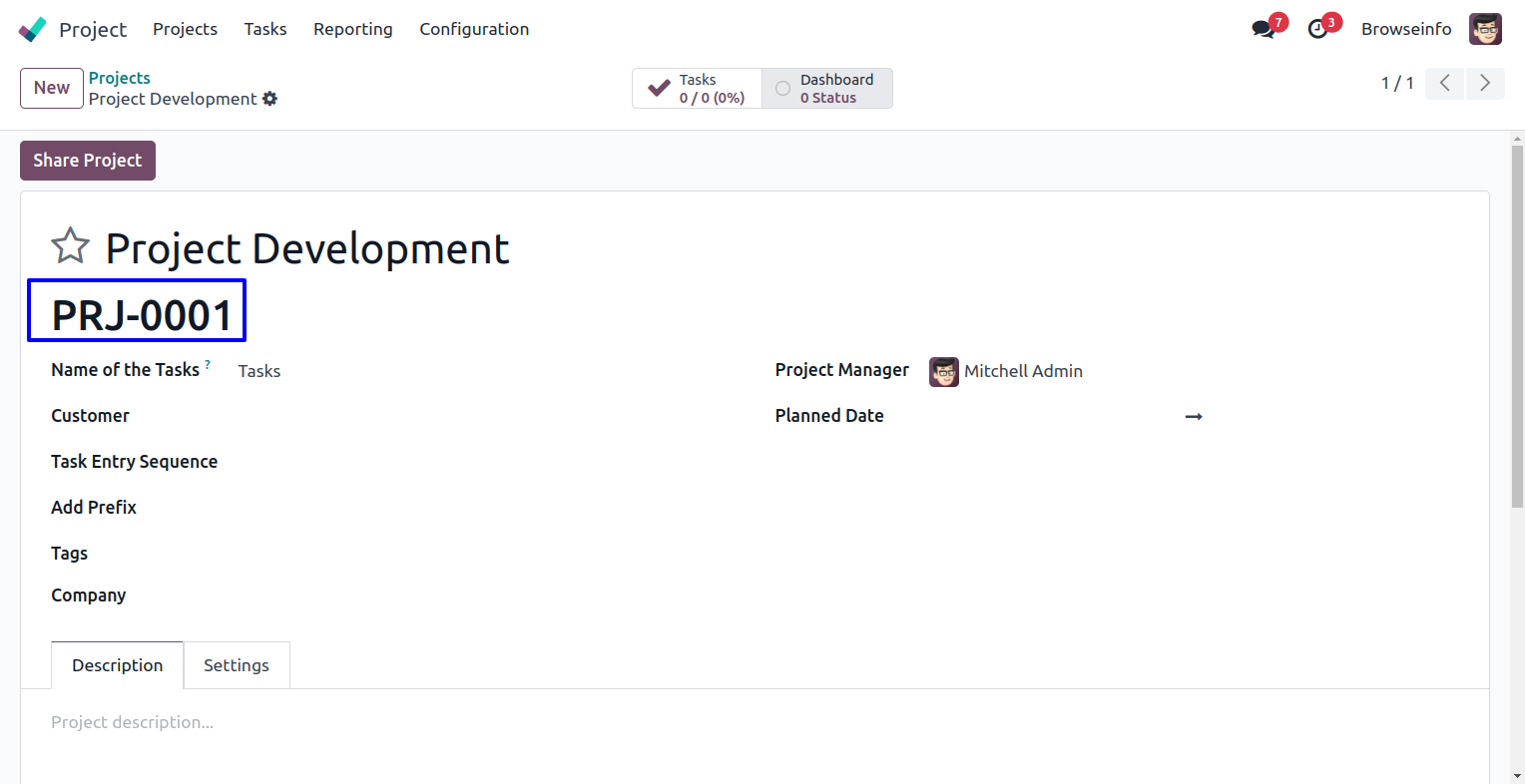
Task: Follow the Projects breadcrumb link
Action: [119, 78]
